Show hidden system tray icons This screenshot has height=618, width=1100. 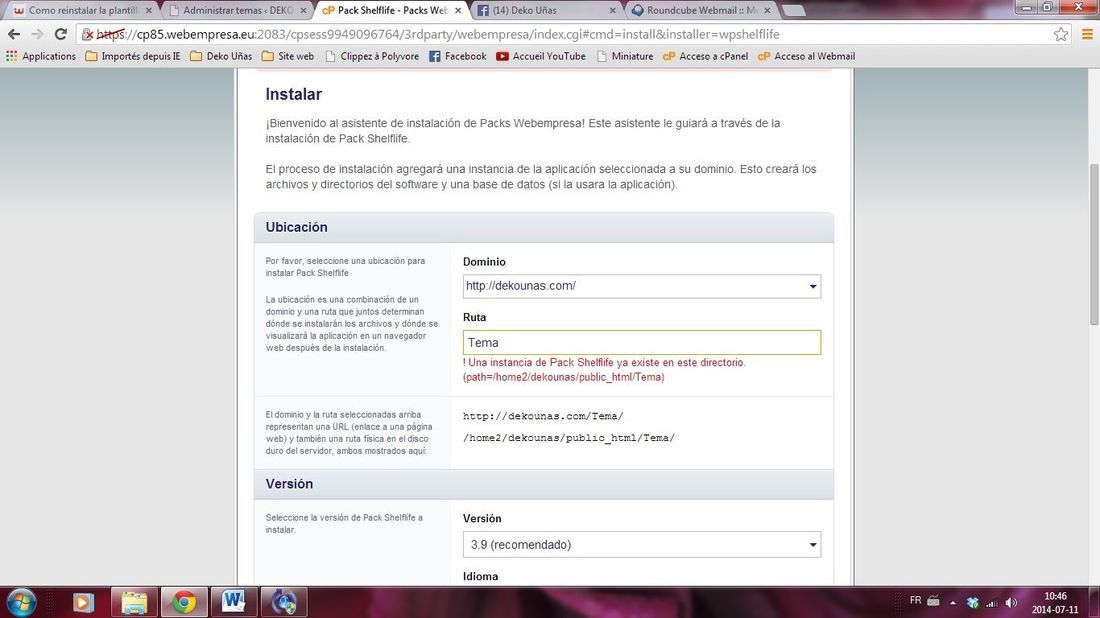pos(953,603)
